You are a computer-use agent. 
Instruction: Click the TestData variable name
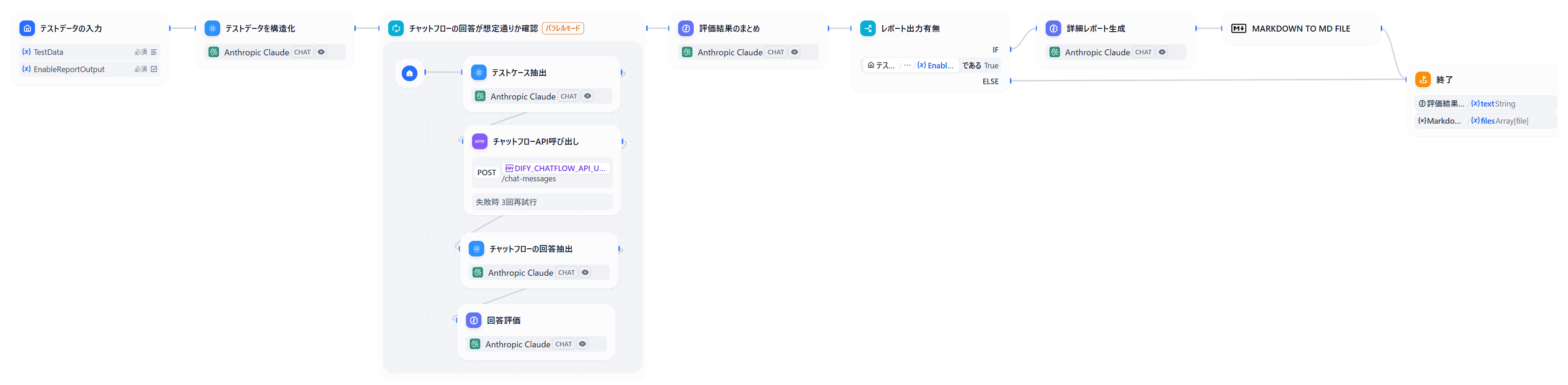click(49, 52)
